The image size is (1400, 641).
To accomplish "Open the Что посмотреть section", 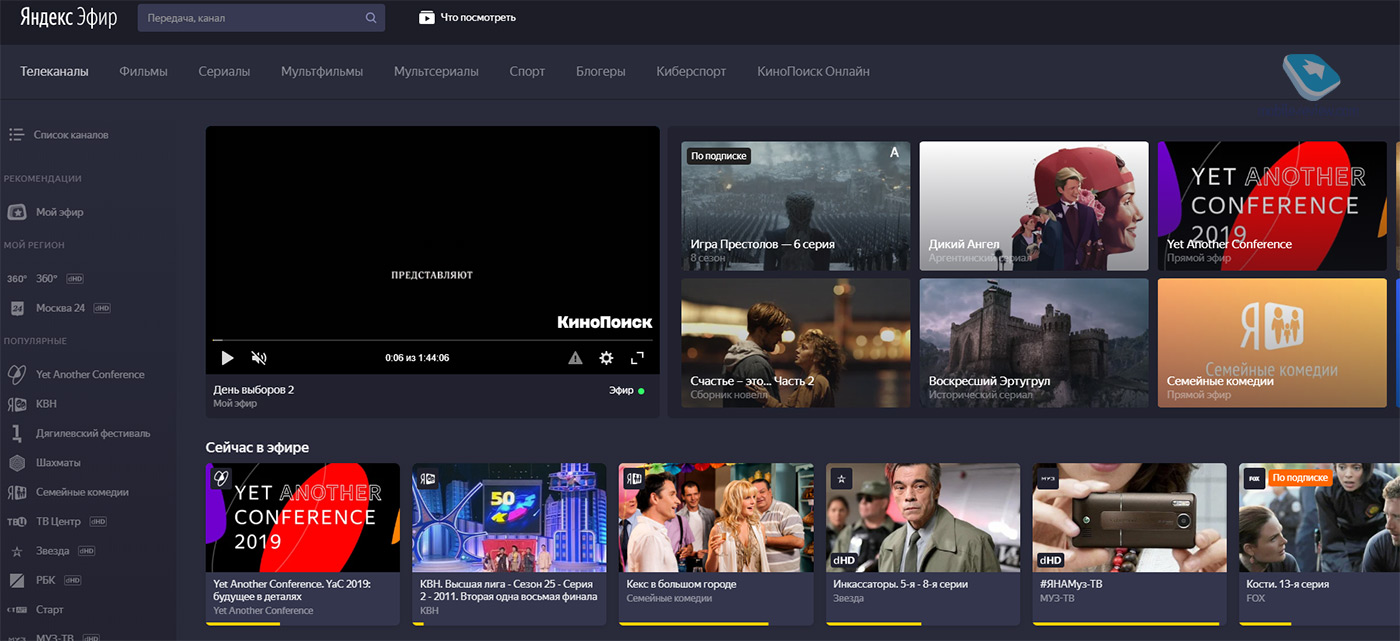I will [x=467, y=18].
